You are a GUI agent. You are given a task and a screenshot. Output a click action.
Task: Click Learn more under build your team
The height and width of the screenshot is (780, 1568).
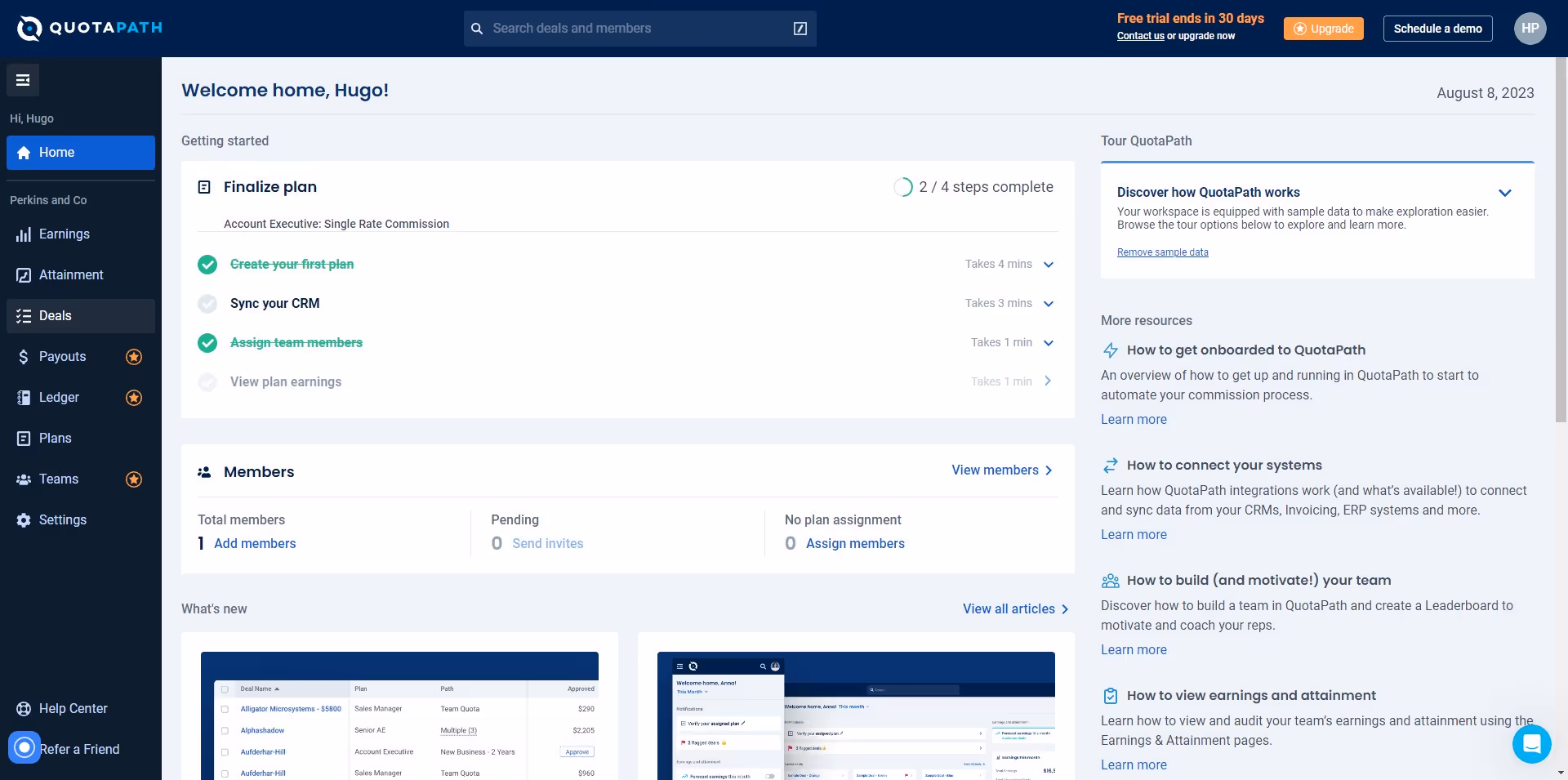pos(1134,650)
